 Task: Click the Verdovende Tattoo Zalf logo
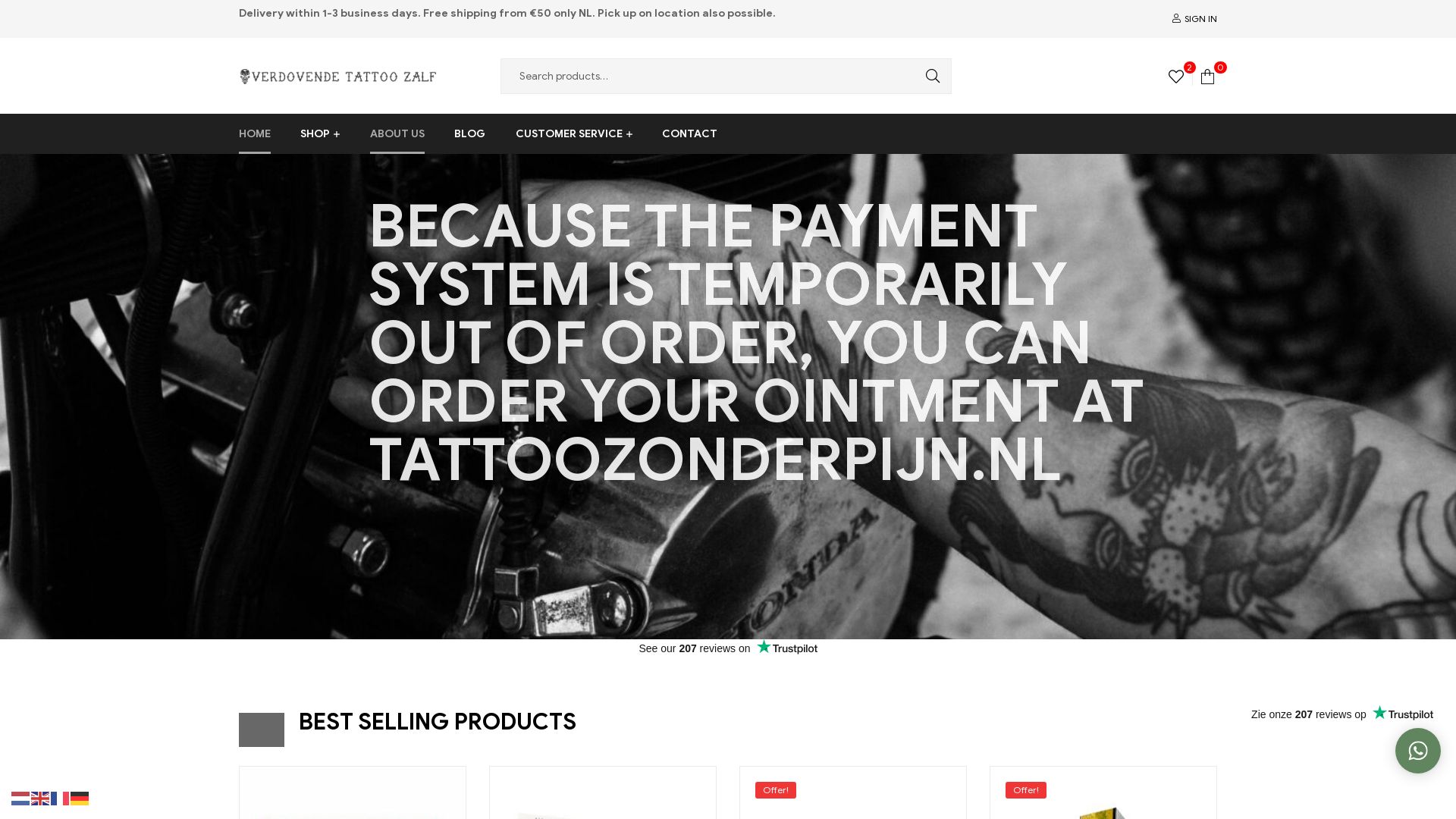(x=337, y=77)
